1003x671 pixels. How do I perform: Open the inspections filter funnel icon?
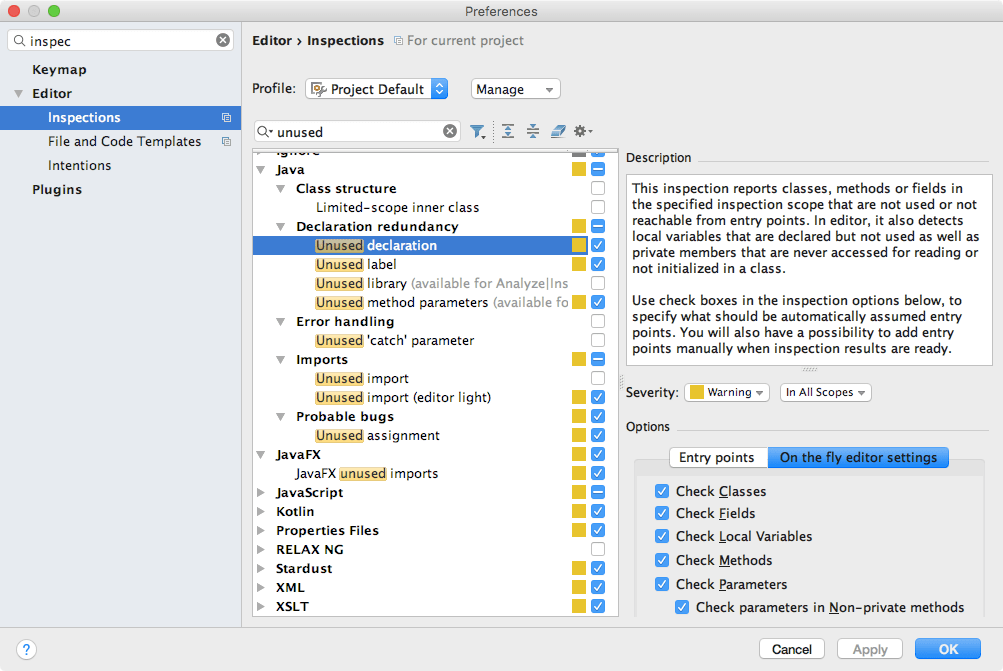(478, 131)
